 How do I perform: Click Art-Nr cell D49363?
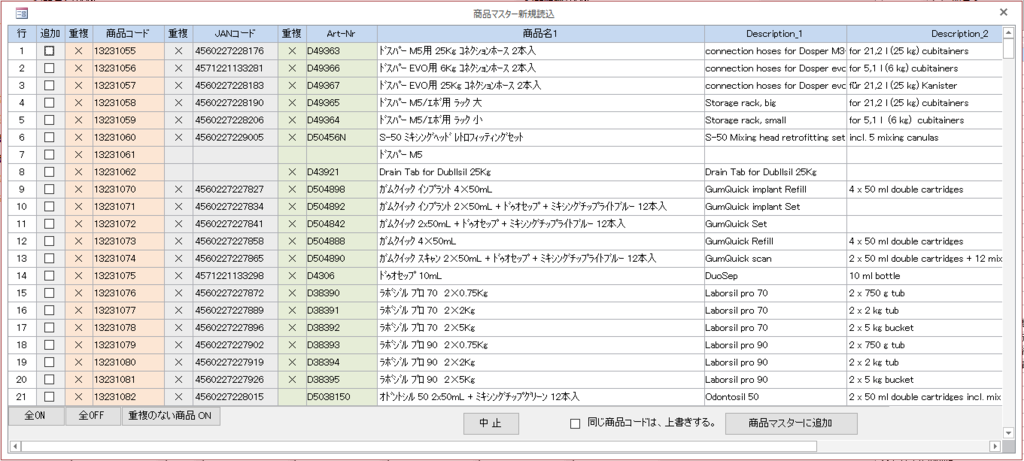[342, 51]
